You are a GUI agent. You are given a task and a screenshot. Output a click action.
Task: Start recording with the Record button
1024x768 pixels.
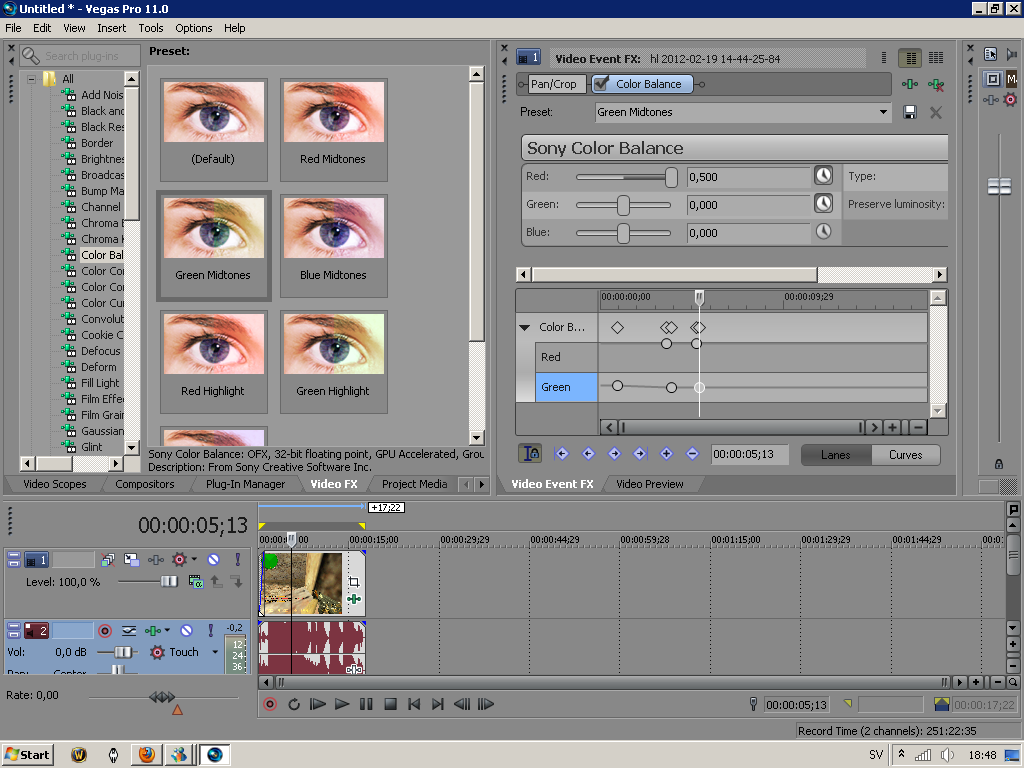point(270,704)
